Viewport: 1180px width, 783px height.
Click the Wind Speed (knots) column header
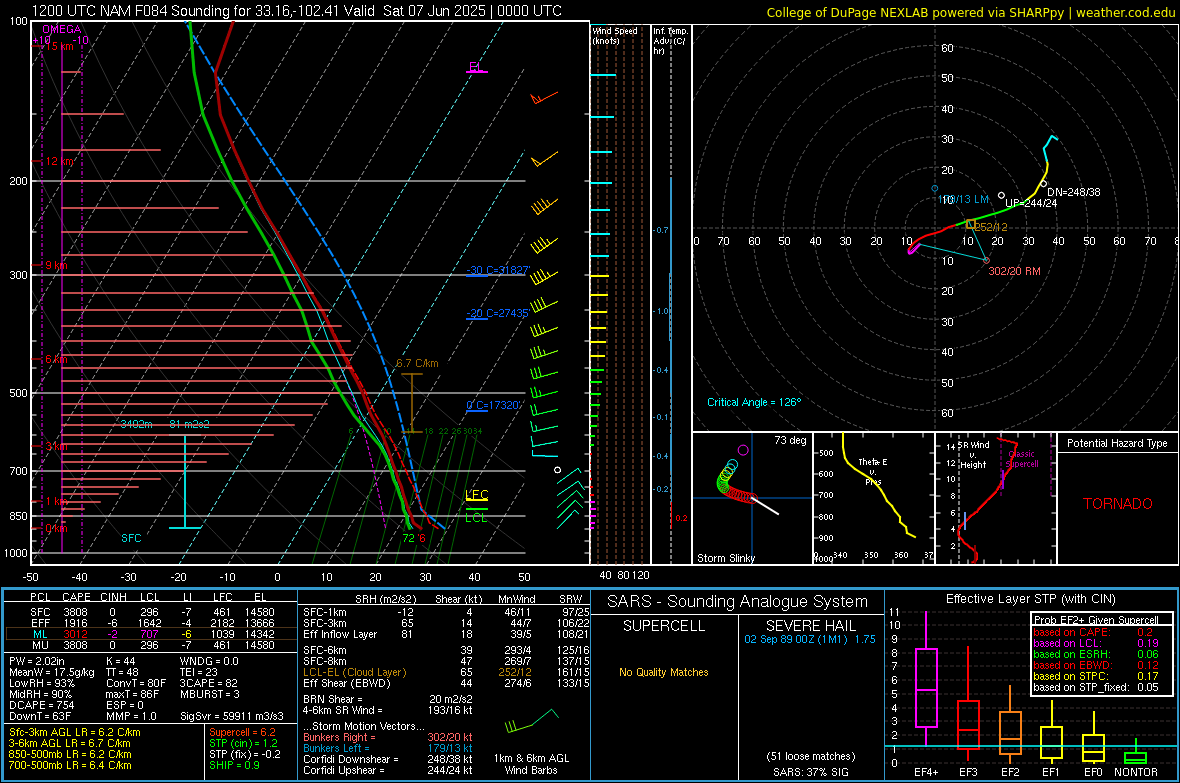[616, 36]
